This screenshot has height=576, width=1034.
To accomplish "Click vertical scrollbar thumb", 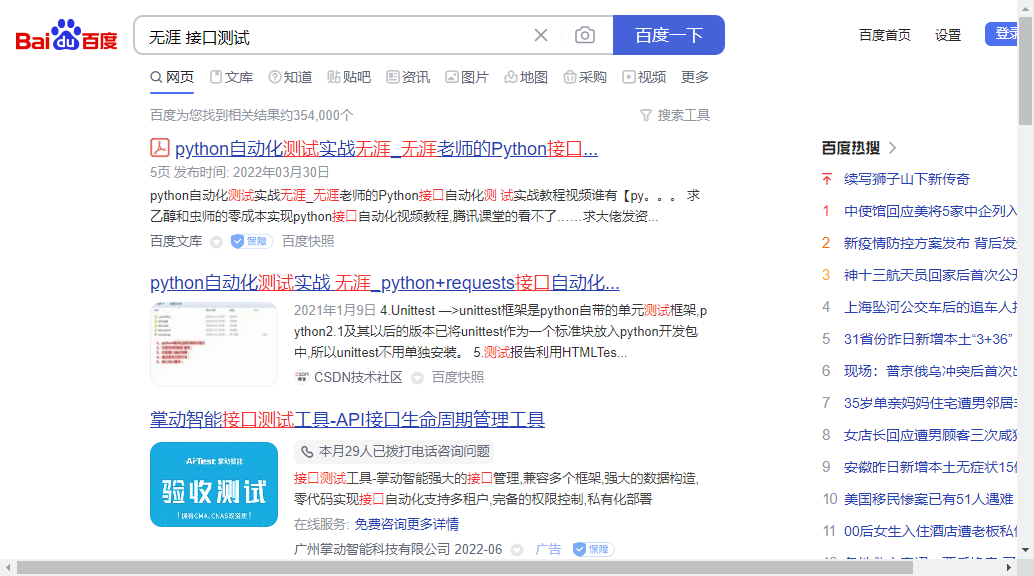I will tap(1025, 69).
